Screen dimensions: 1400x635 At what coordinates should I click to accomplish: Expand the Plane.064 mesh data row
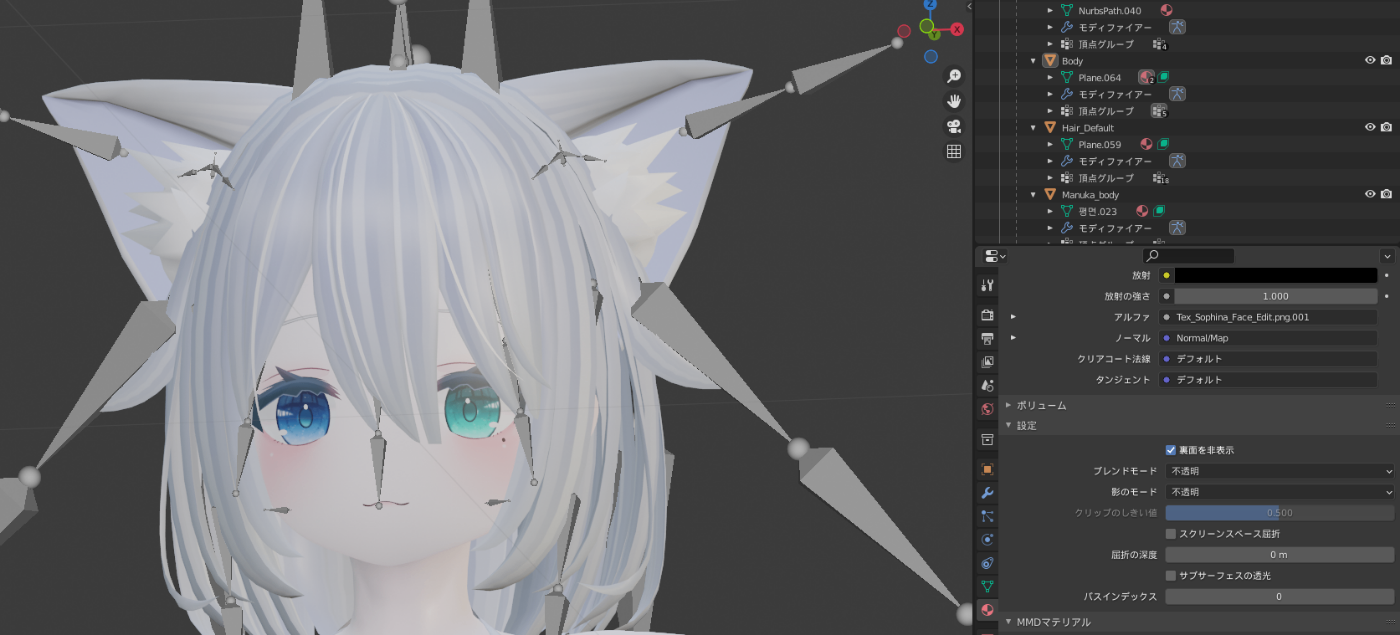coord(1050,78)
